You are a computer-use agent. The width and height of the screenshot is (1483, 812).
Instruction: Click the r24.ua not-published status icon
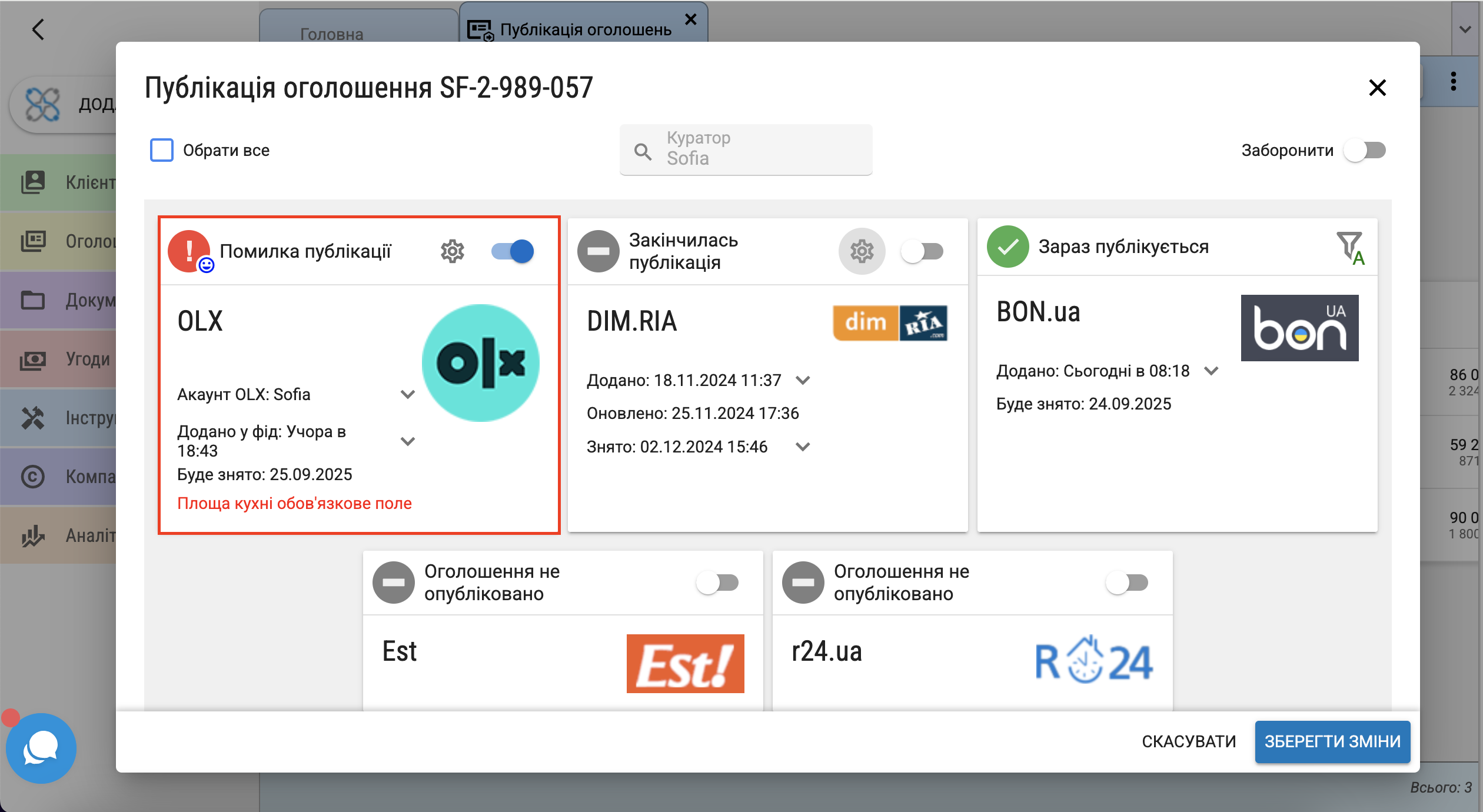[x=803, y=583]
